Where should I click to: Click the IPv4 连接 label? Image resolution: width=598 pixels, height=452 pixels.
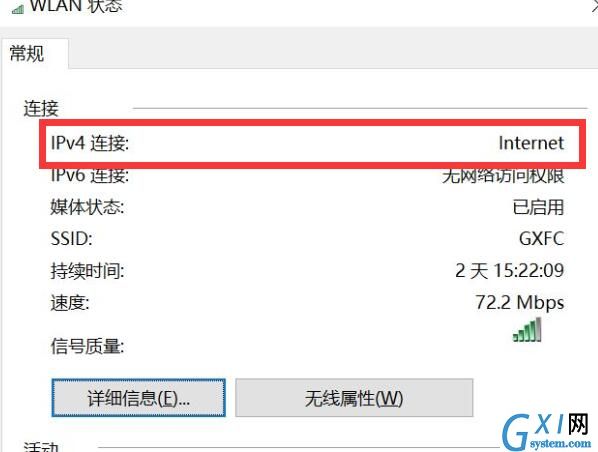click(x=90, y=143)
